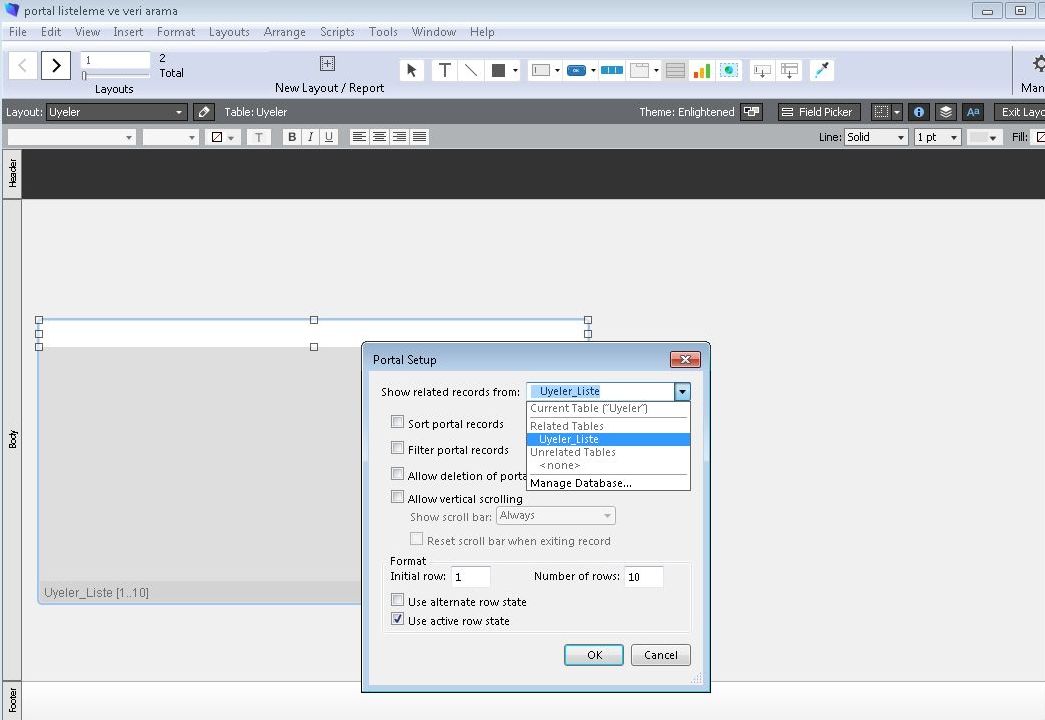Click the edit layout pencil icon
The image size is (1045, 720).
pyautogui.click(x=203, y=112)
